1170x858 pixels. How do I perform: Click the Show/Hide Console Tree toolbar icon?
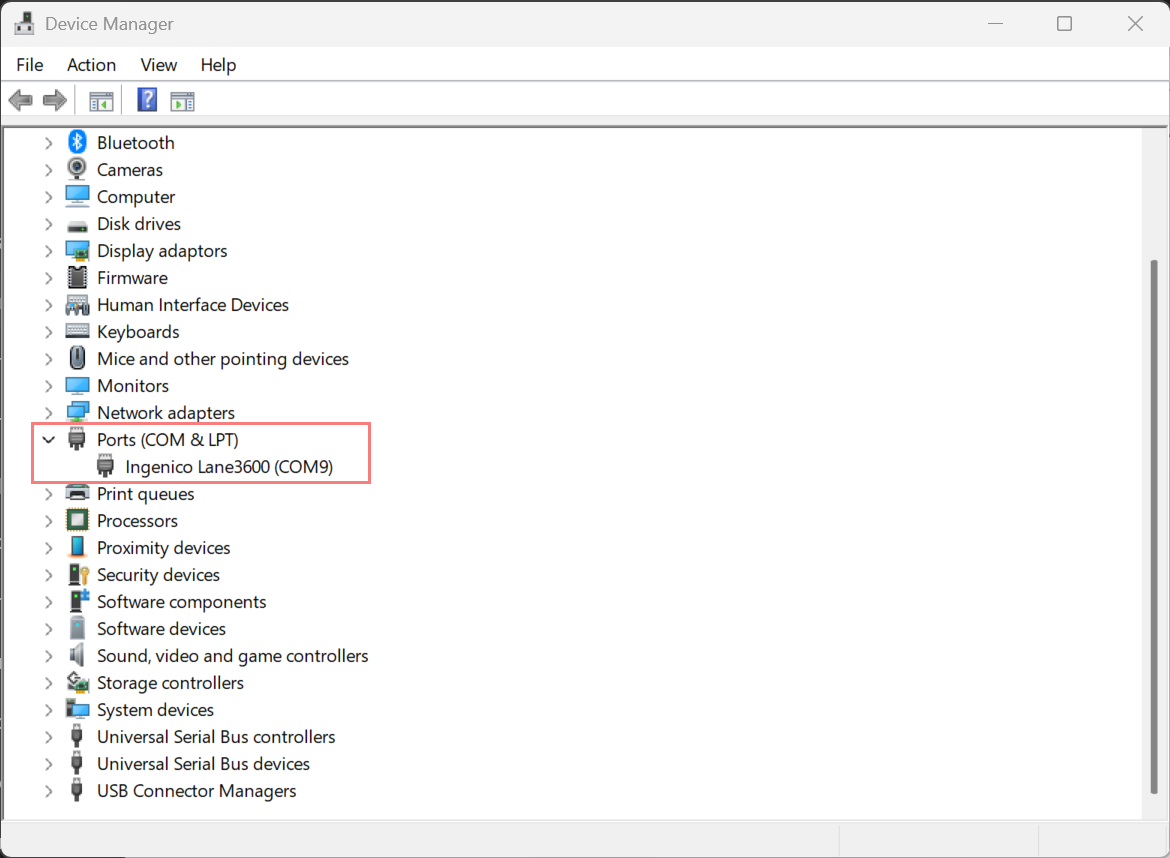point(101,100)
